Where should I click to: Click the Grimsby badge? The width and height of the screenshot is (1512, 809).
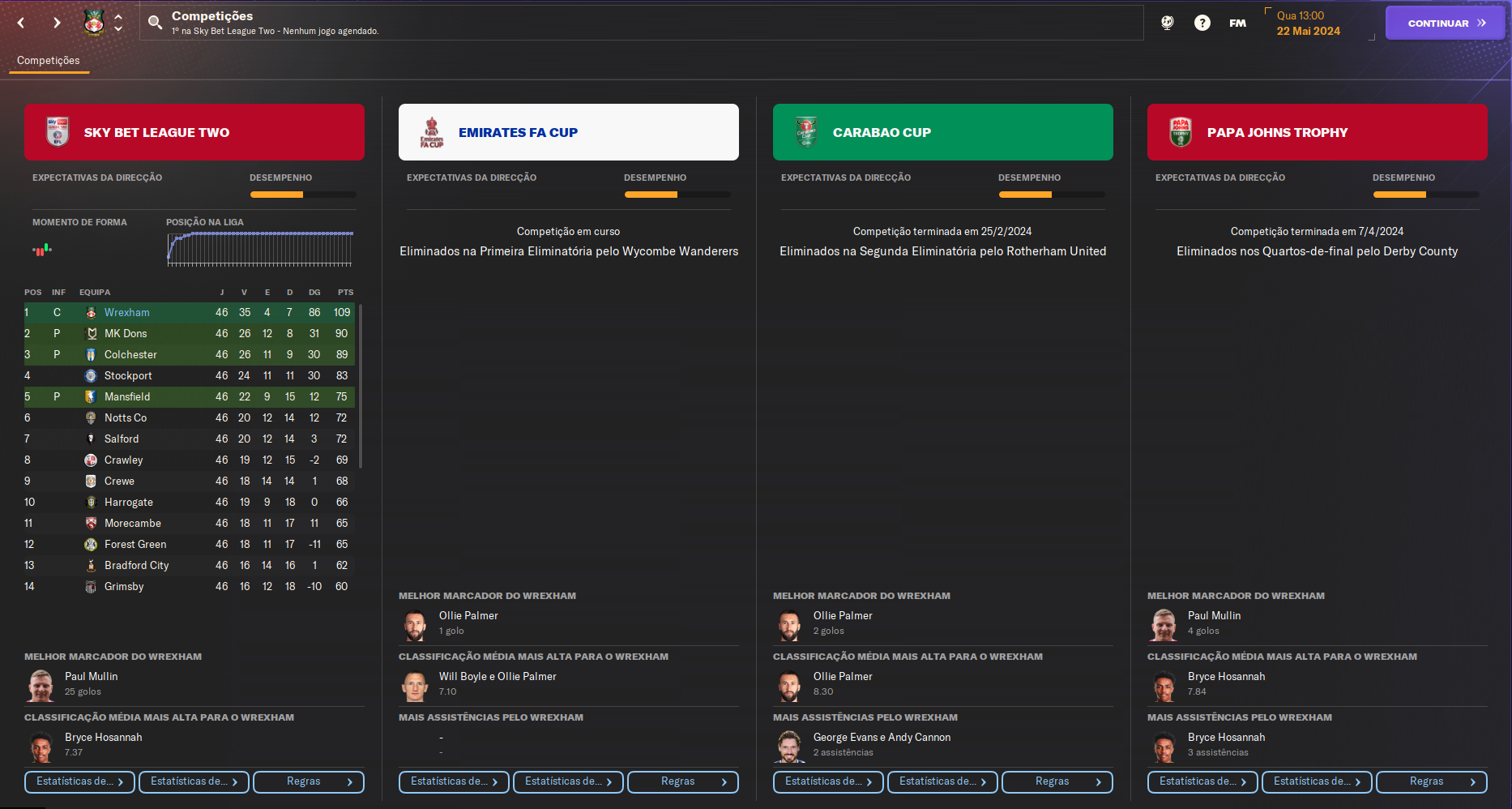[91, 587]
